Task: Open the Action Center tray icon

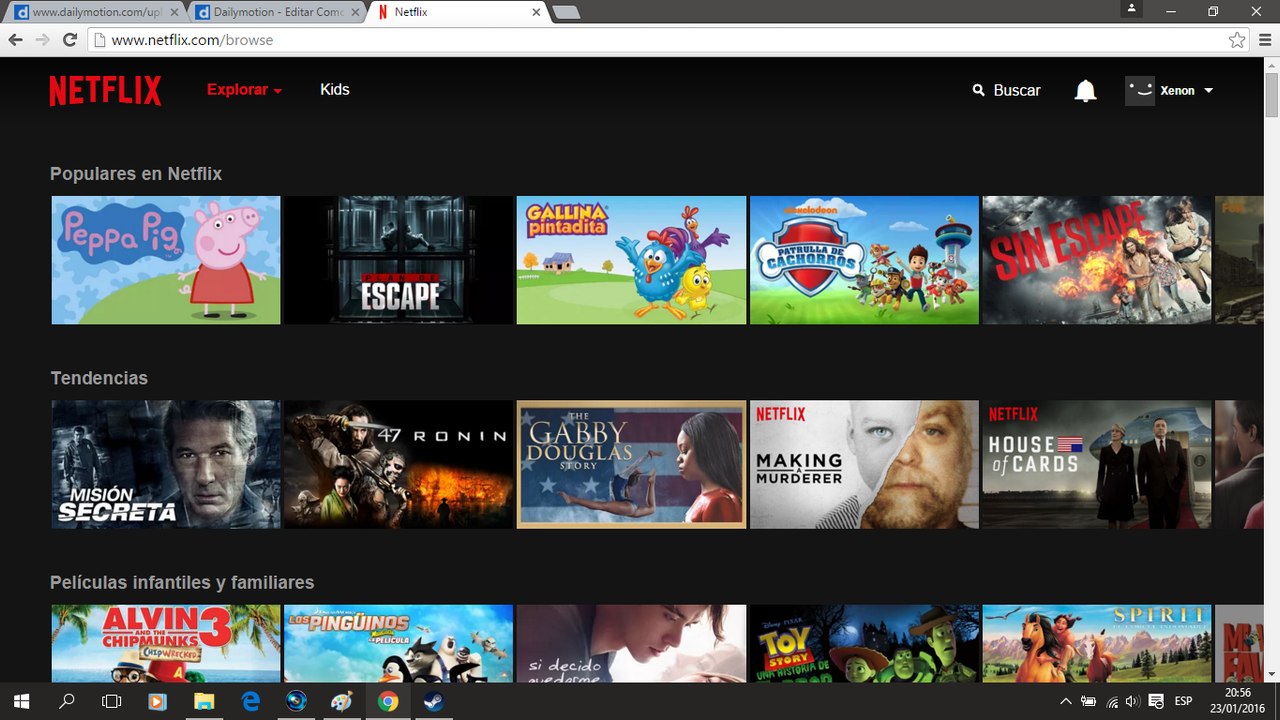Action: click(x=1156, y=701)
